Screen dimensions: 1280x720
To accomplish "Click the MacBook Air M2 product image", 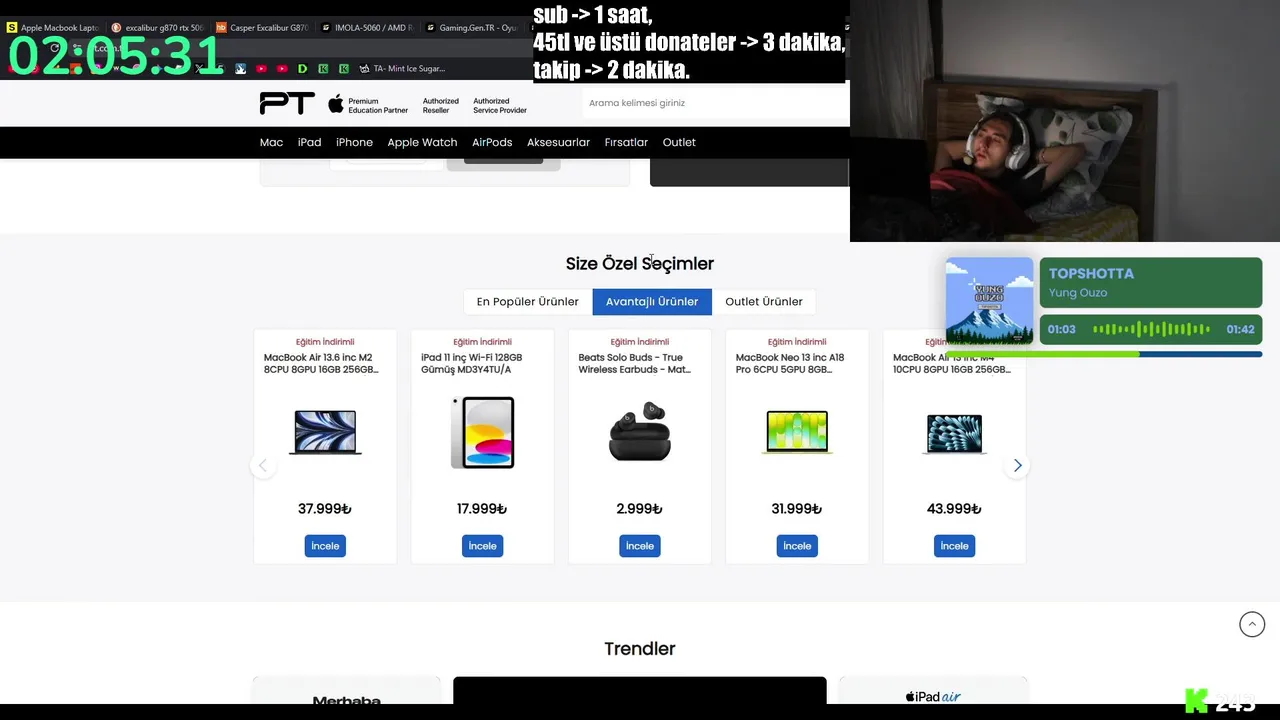I will (x=325, y=432).
